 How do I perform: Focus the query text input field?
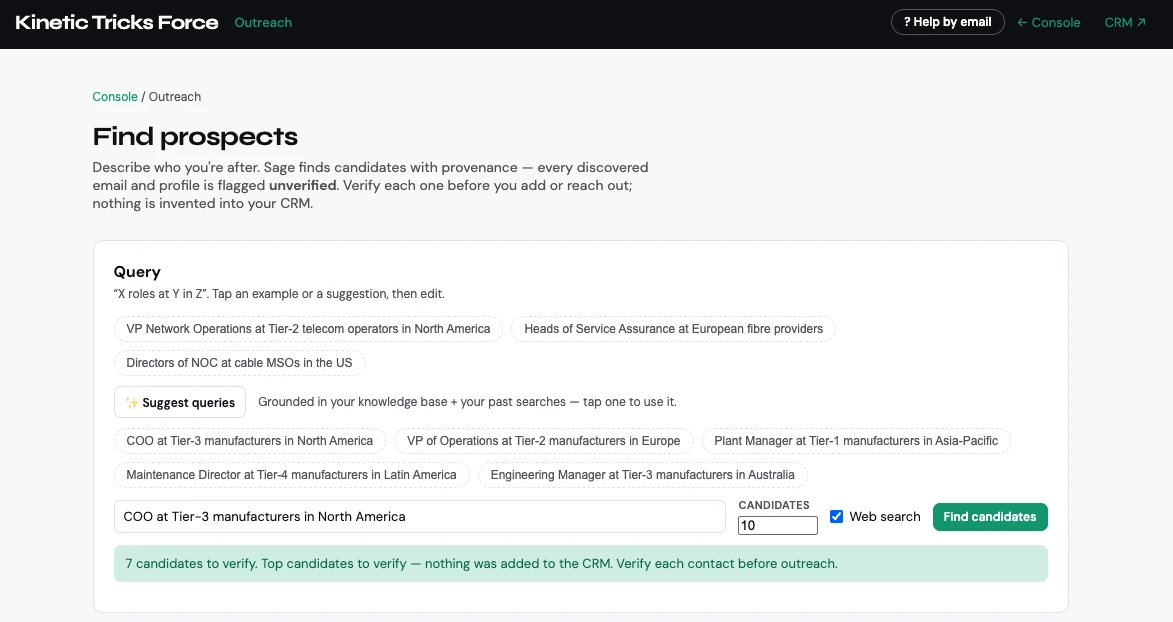pos(420,516)
